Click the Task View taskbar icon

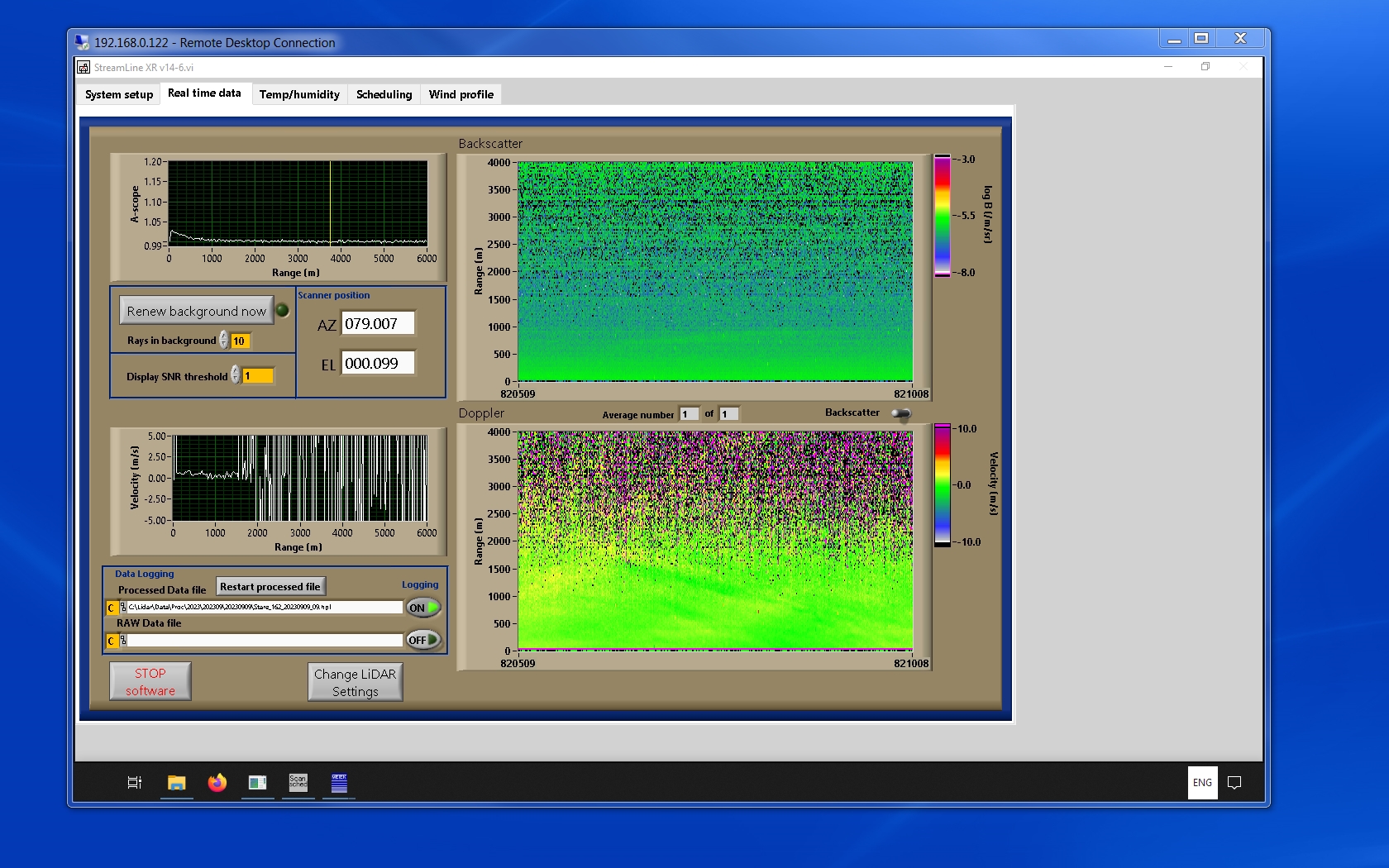coord(135,782)
